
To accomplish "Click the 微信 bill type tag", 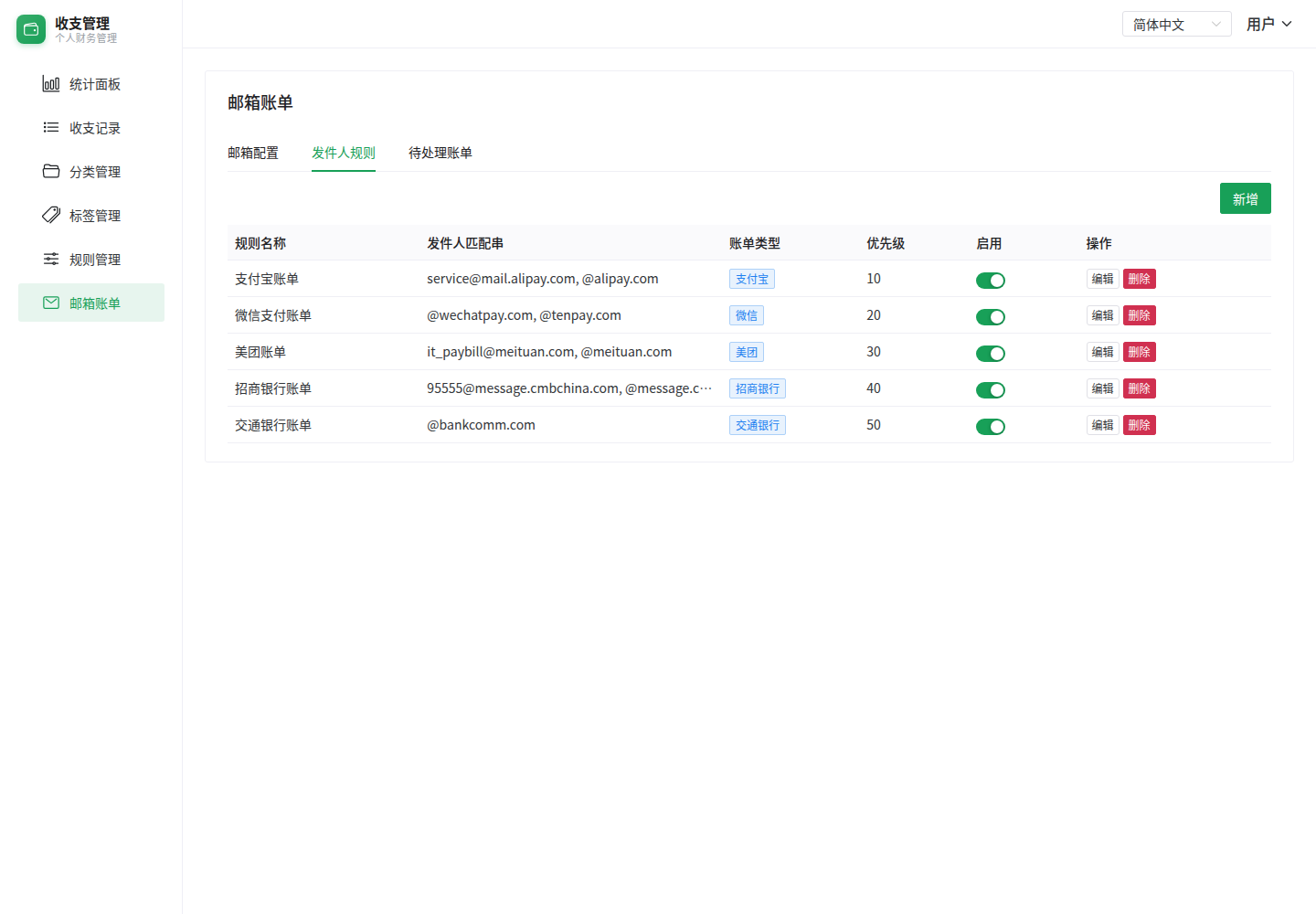I will pos(747,315).
